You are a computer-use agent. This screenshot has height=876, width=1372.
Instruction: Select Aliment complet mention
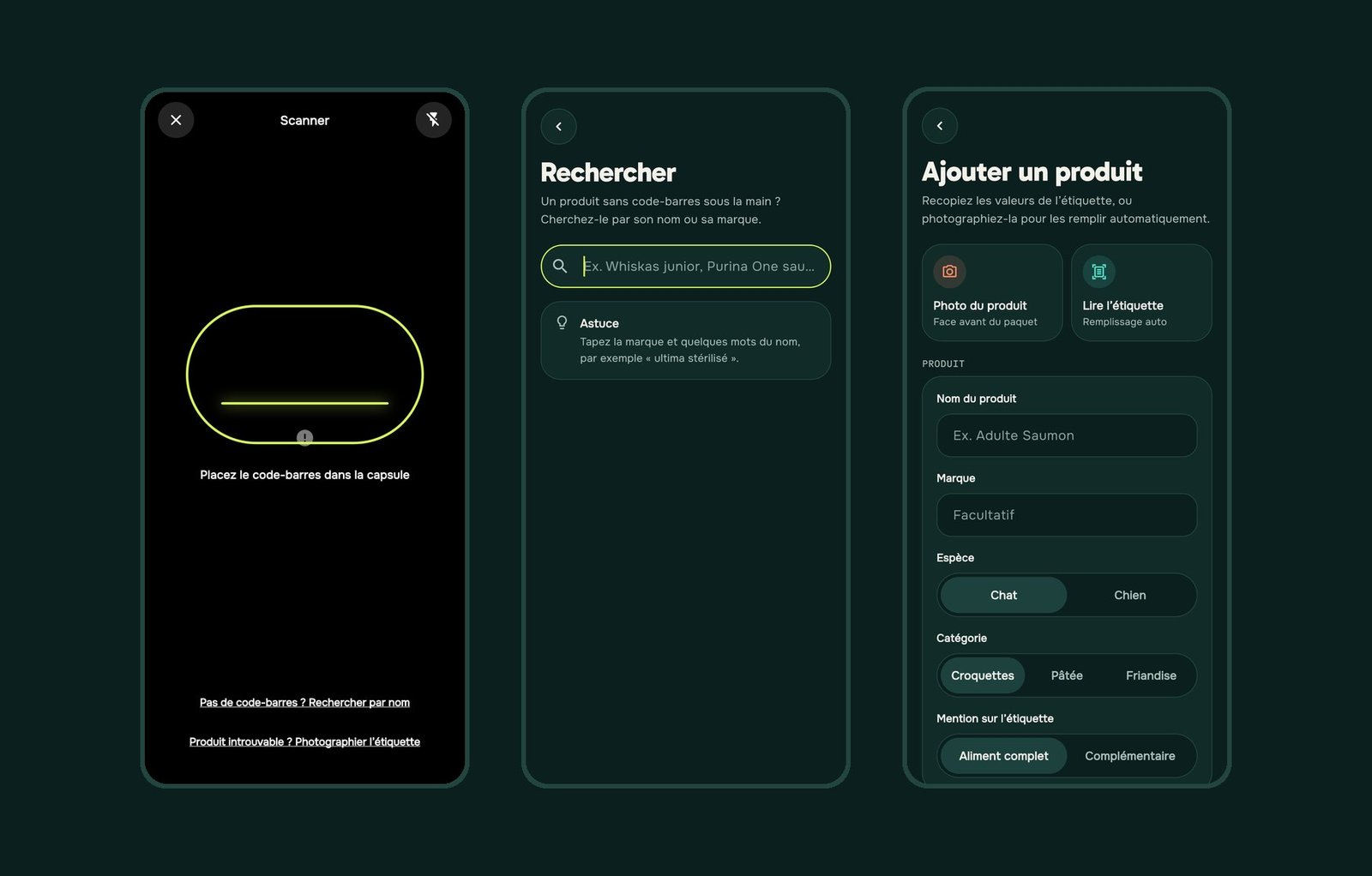pos(1003,756)
